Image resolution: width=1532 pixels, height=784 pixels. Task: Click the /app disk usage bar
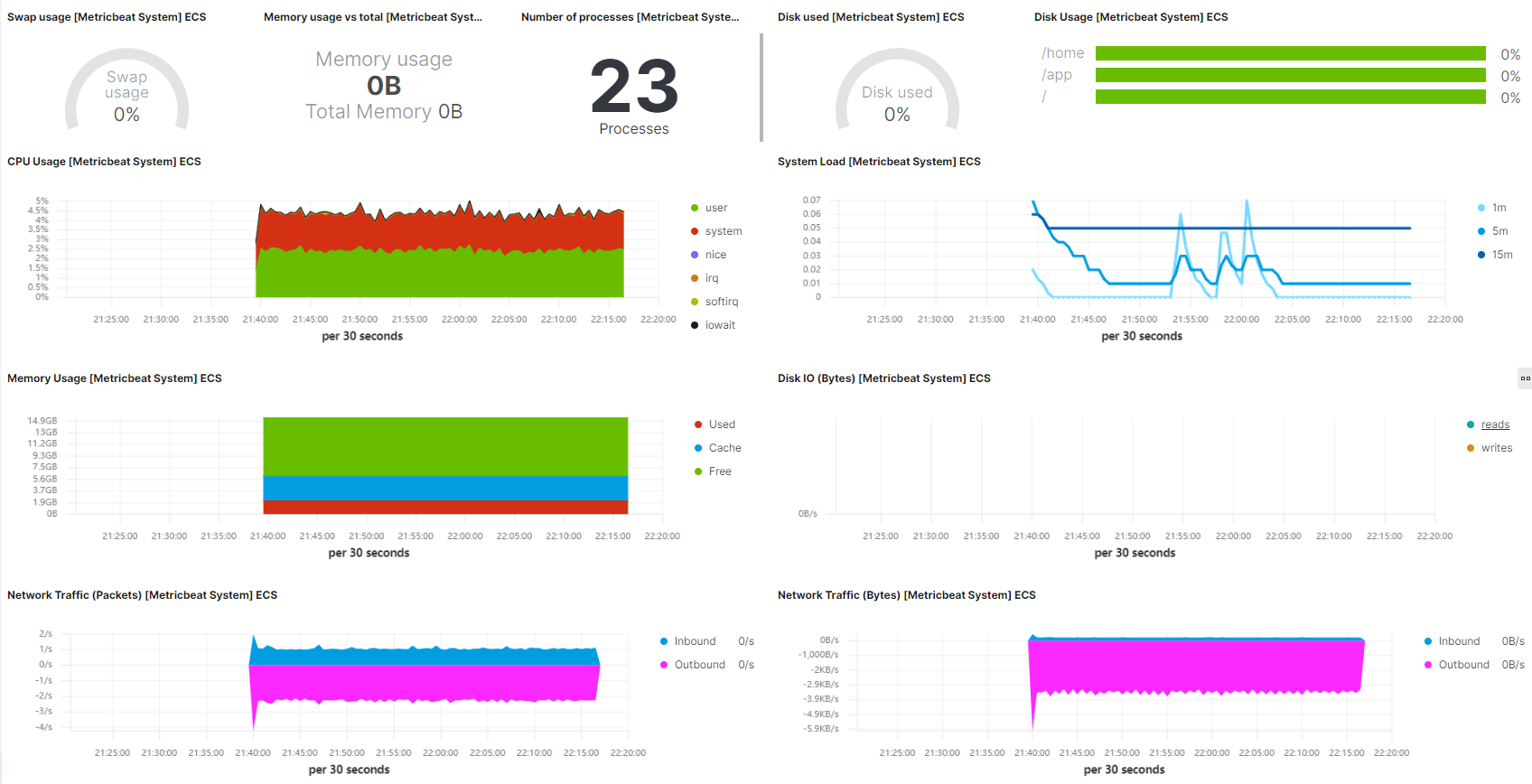(x=1290, y=75)
